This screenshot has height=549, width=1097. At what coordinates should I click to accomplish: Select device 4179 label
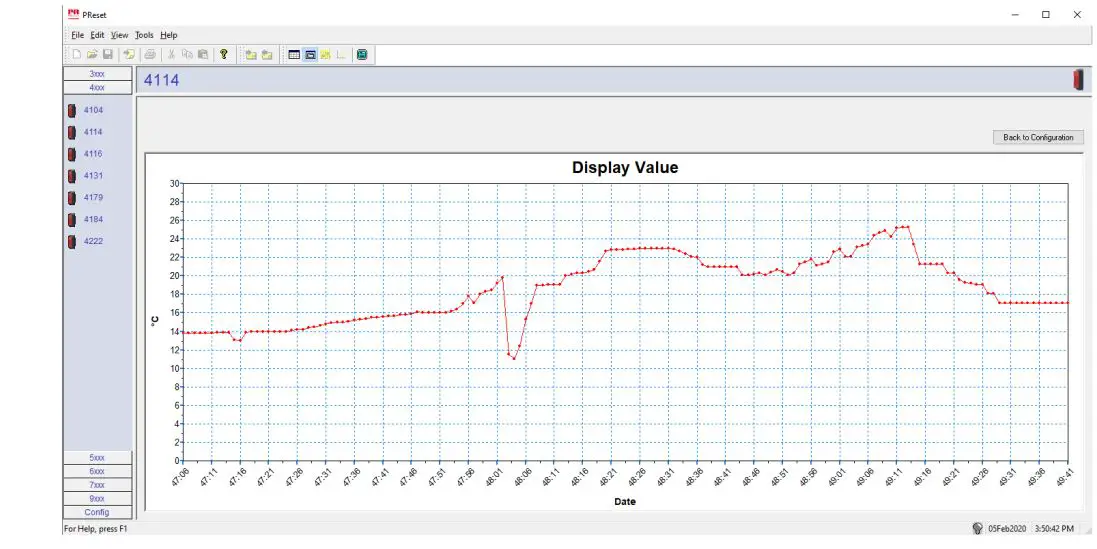tap(93, 198)
